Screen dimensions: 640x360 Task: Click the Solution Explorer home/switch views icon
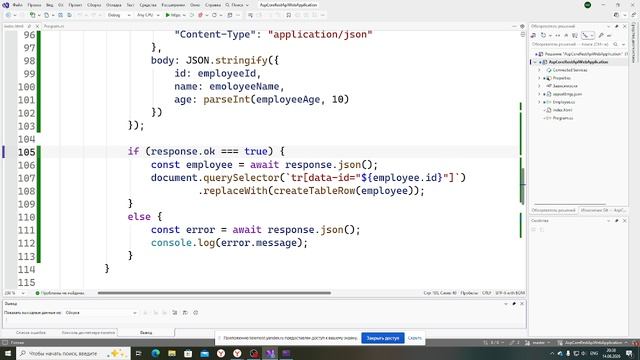click(x=533, y=36)
